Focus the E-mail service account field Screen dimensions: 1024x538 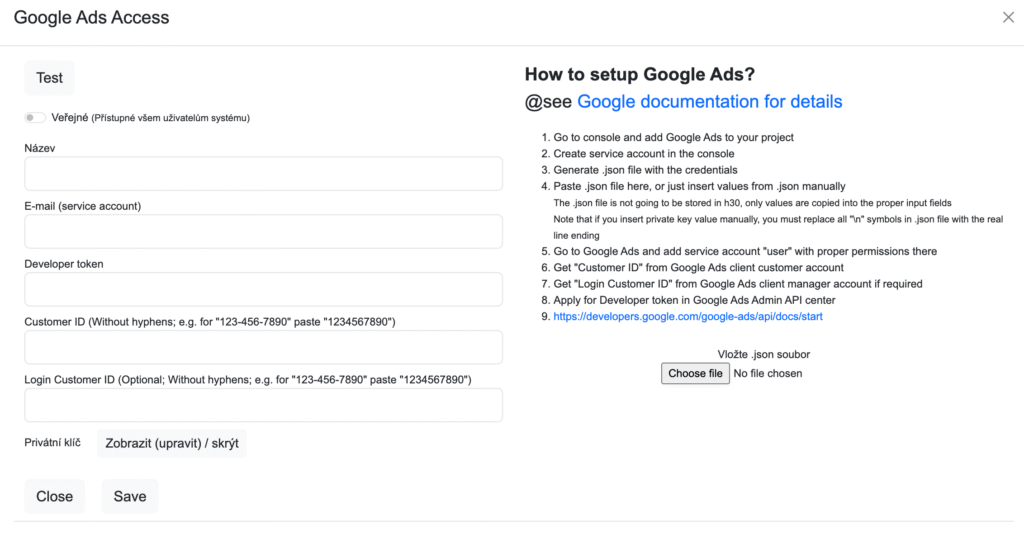pyautogui.click(x=263, y=231)
